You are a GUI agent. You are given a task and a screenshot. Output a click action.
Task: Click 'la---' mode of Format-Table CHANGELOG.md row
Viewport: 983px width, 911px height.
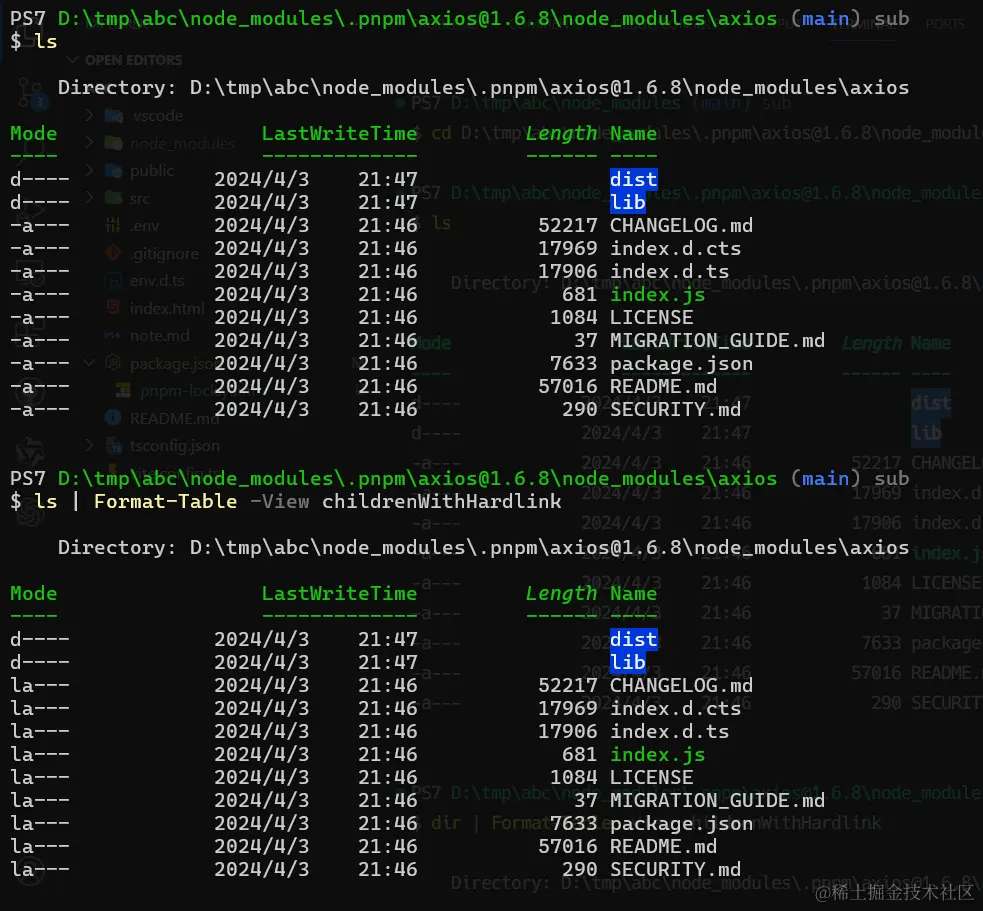pos(39,685)
